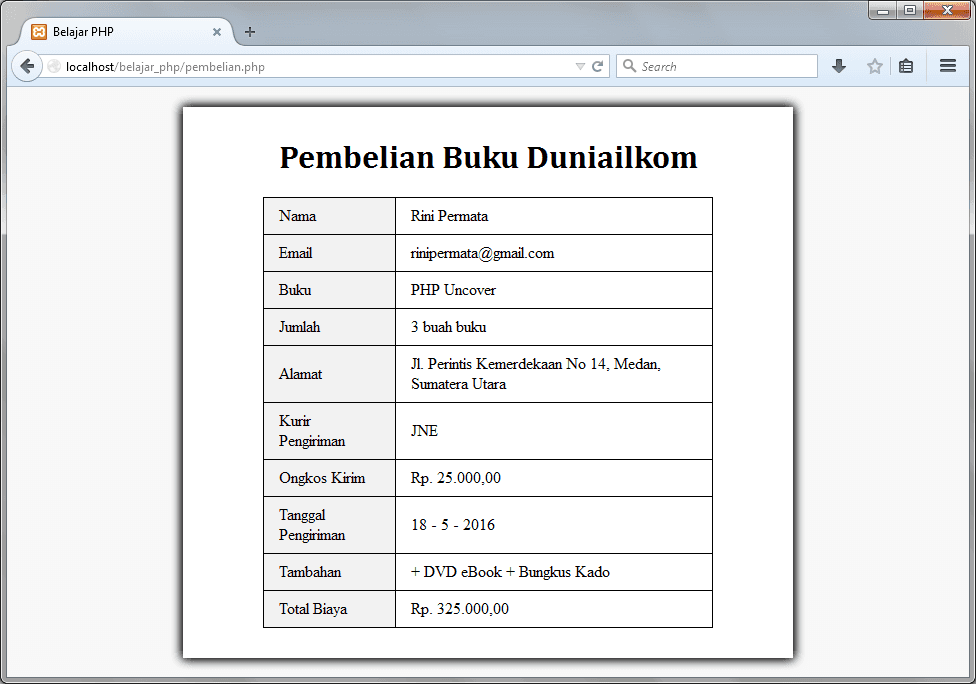
Task: Click the Tanggal Pengiriman label cell
Action: click(x=329, y=525)
